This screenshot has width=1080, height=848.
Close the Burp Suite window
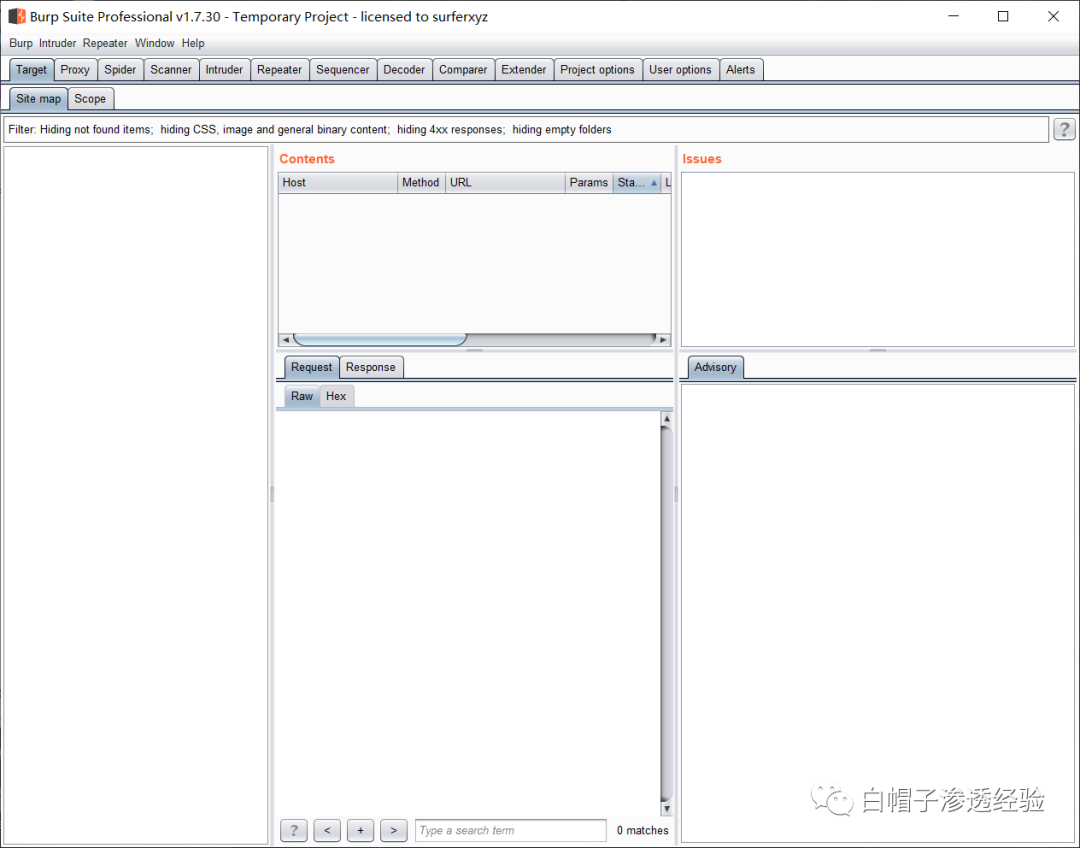coord(1053,16)
